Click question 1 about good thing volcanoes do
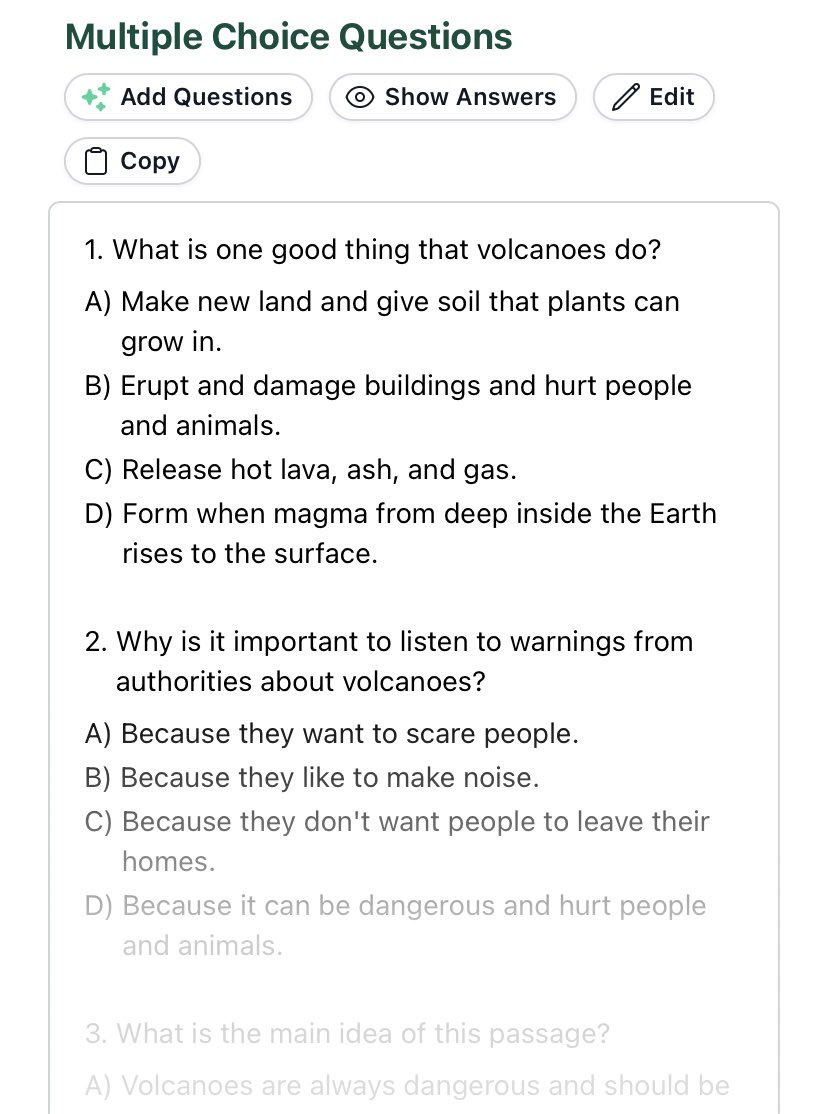Viewport: 828px width, 1114px height. point(373,249)
